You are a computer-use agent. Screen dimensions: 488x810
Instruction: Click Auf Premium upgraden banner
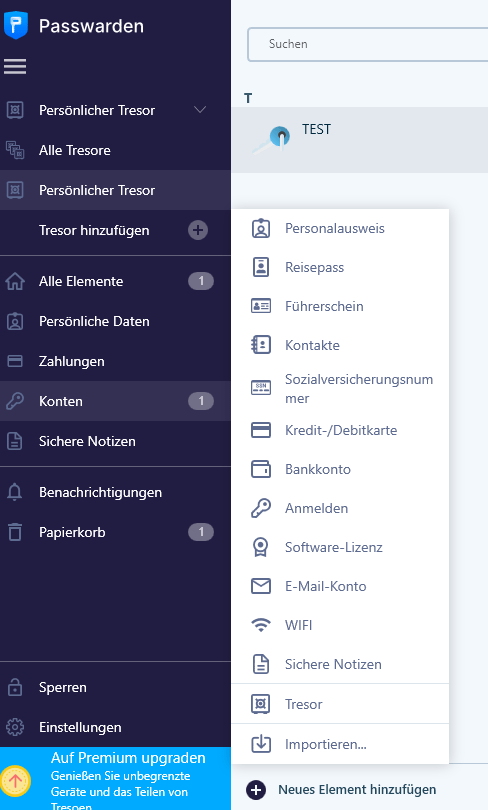point(116,778)
